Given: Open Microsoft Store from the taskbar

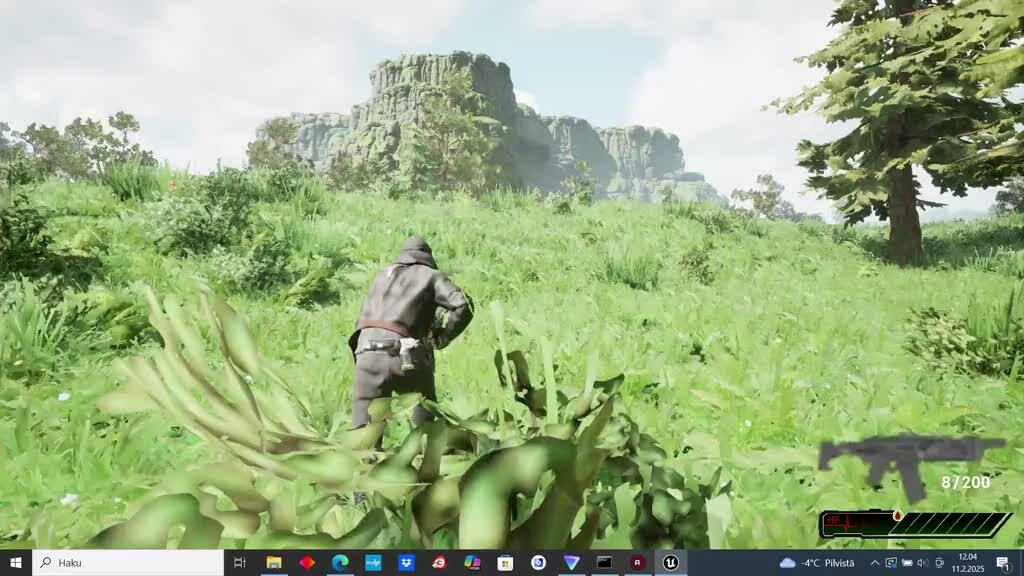Looking at the screenshot, I should 505,563.
